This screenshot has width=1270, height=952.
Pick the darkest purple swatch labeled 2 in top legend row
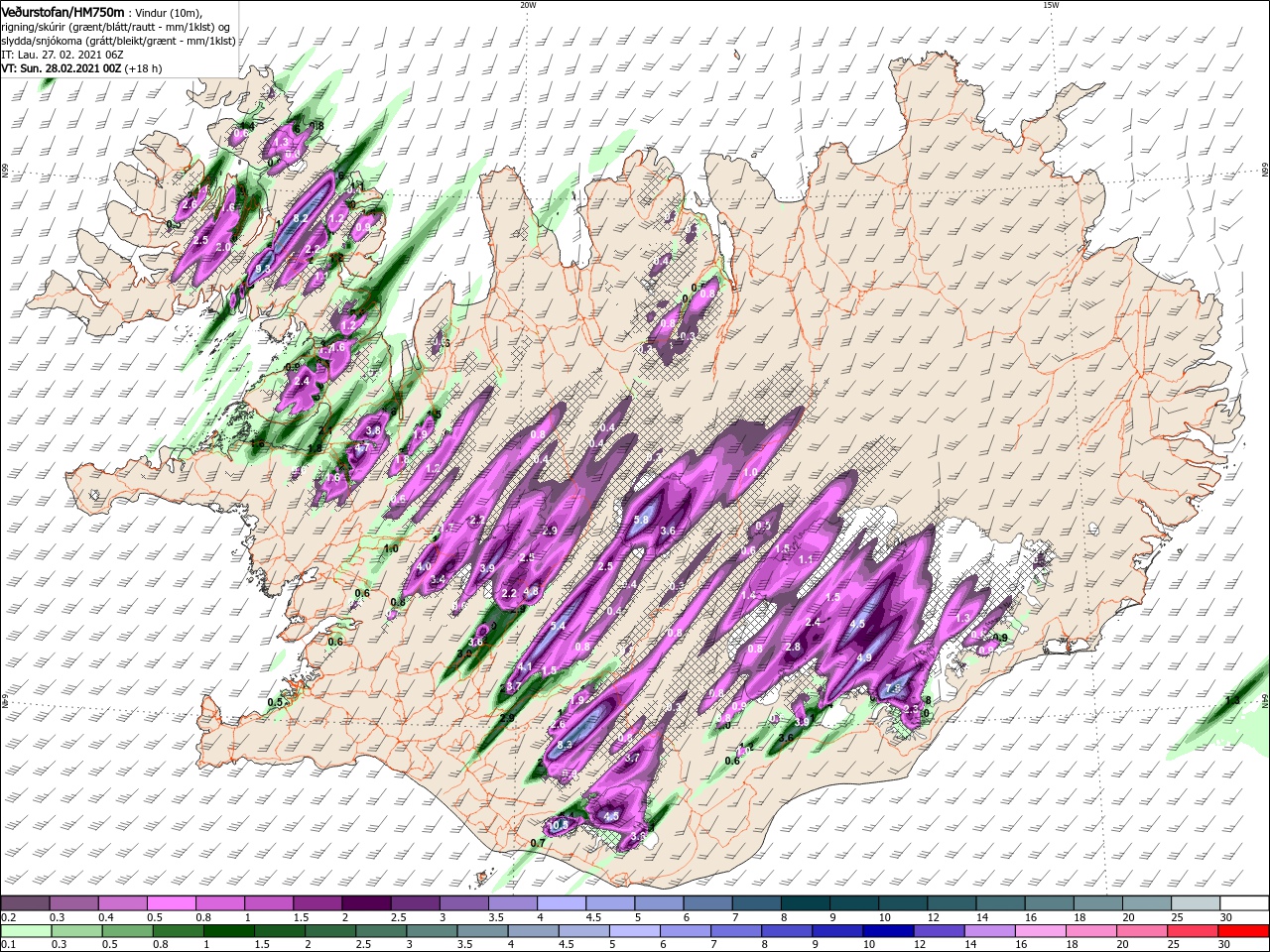tap(365, 903)
